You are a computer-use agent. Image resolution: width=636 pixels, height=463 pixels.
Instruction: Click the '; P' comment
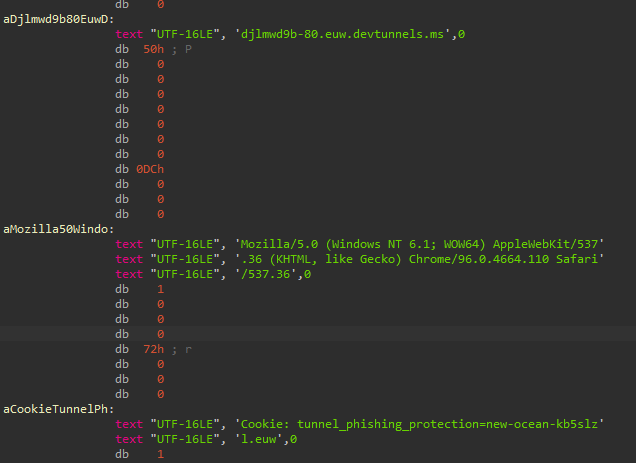181,50
